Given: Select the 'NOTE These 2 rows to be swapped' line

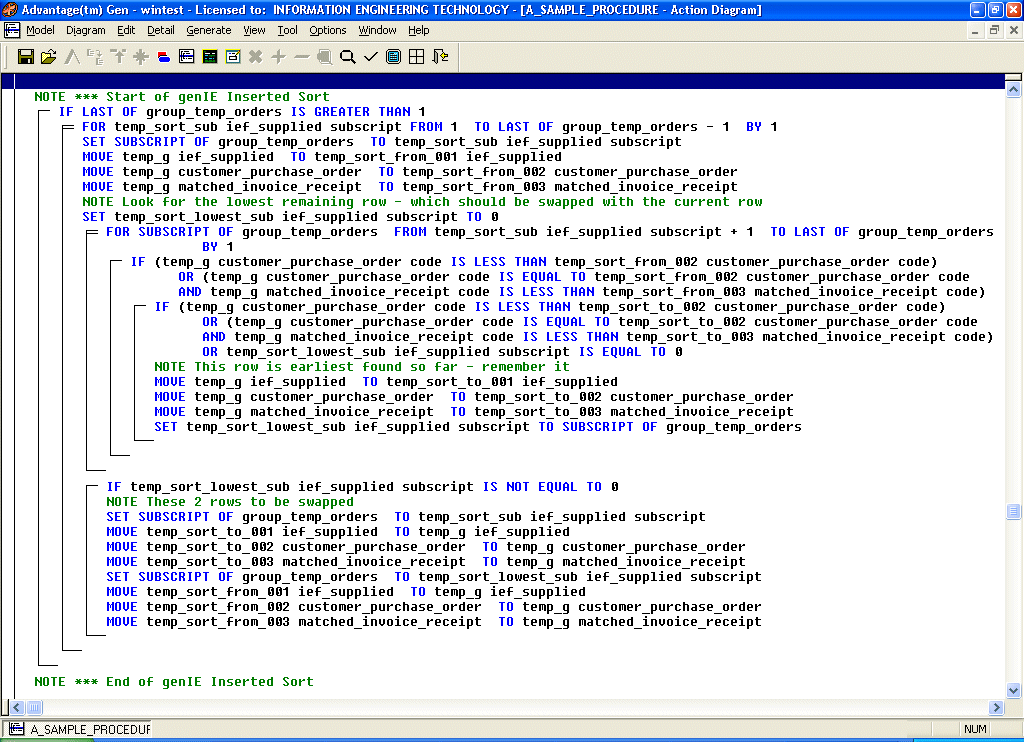Looking at the screenshot, I should click(229, 502).
